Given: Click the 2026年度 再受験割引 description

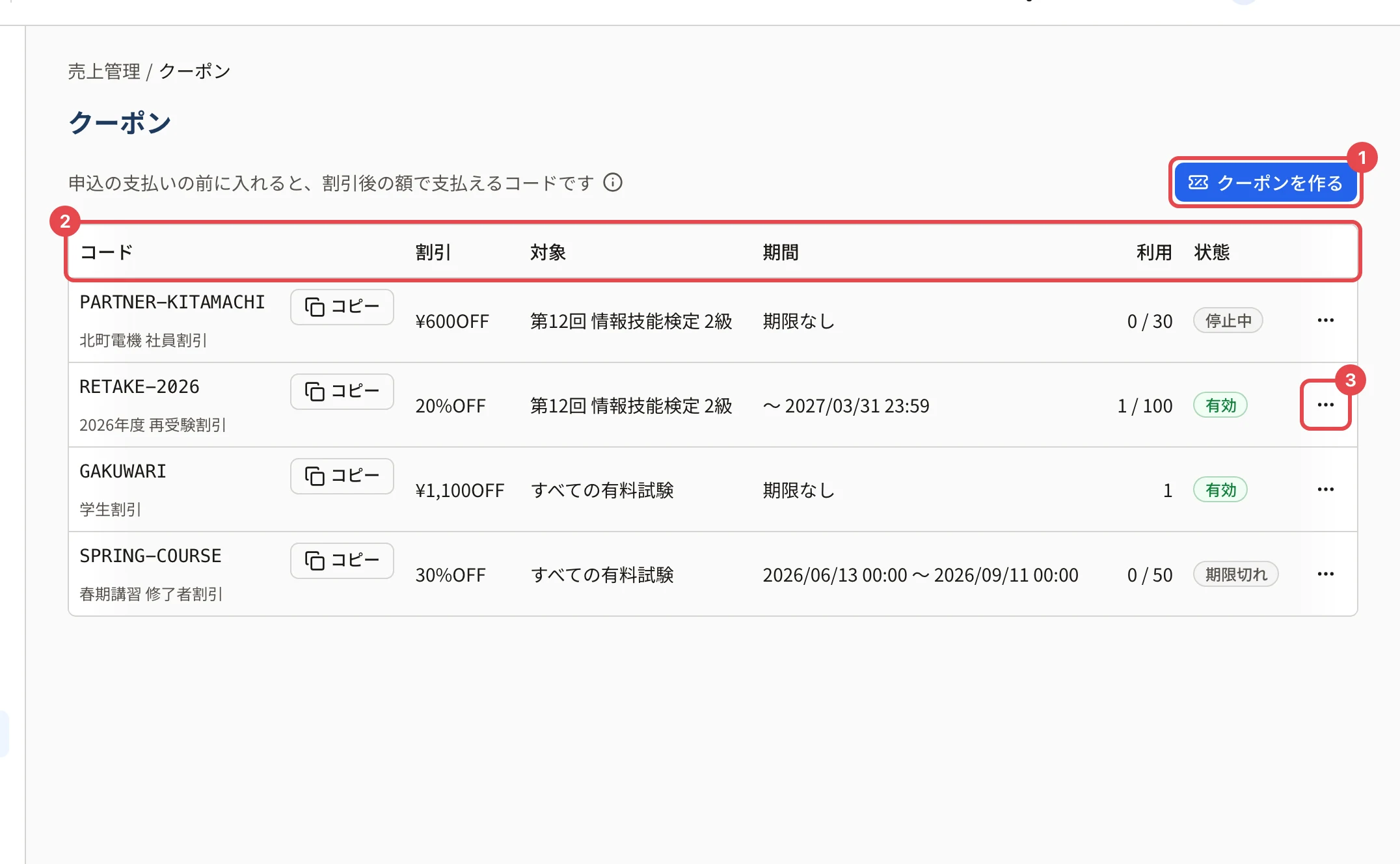Looking at the screenshot, I should (152, 425).
